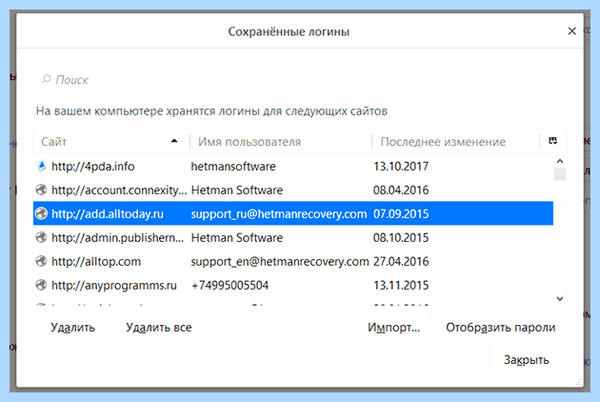Click the Удалить все button
Image resolution: width=600 pixels, height=402 pixels.
(159, 327)
